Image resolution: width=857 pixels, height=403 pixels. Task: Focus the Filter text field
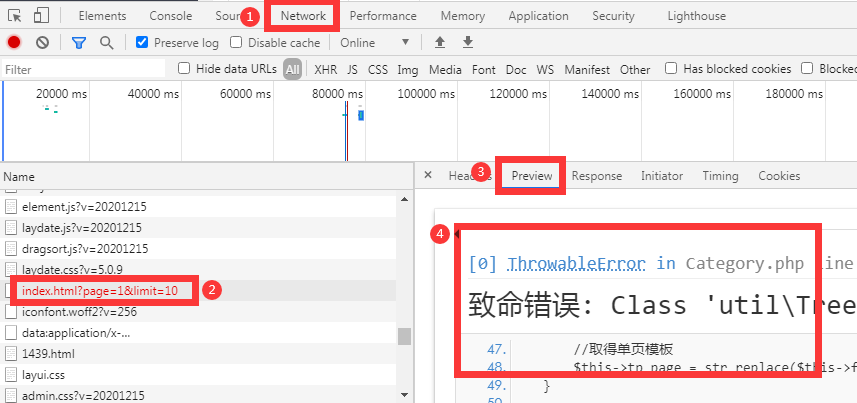pyautogui.click(x=83, y=69)
